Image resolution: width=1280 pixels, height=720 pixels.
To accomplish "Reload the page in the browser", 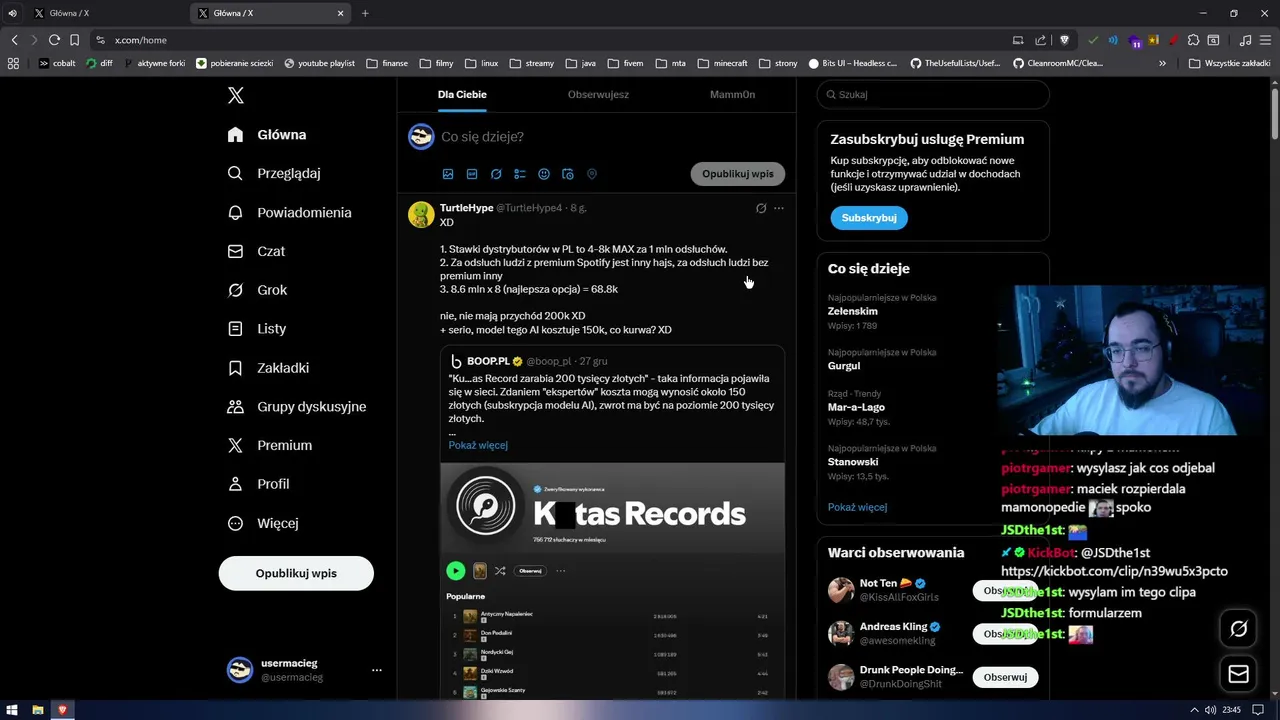I will (x=54, y=40).
